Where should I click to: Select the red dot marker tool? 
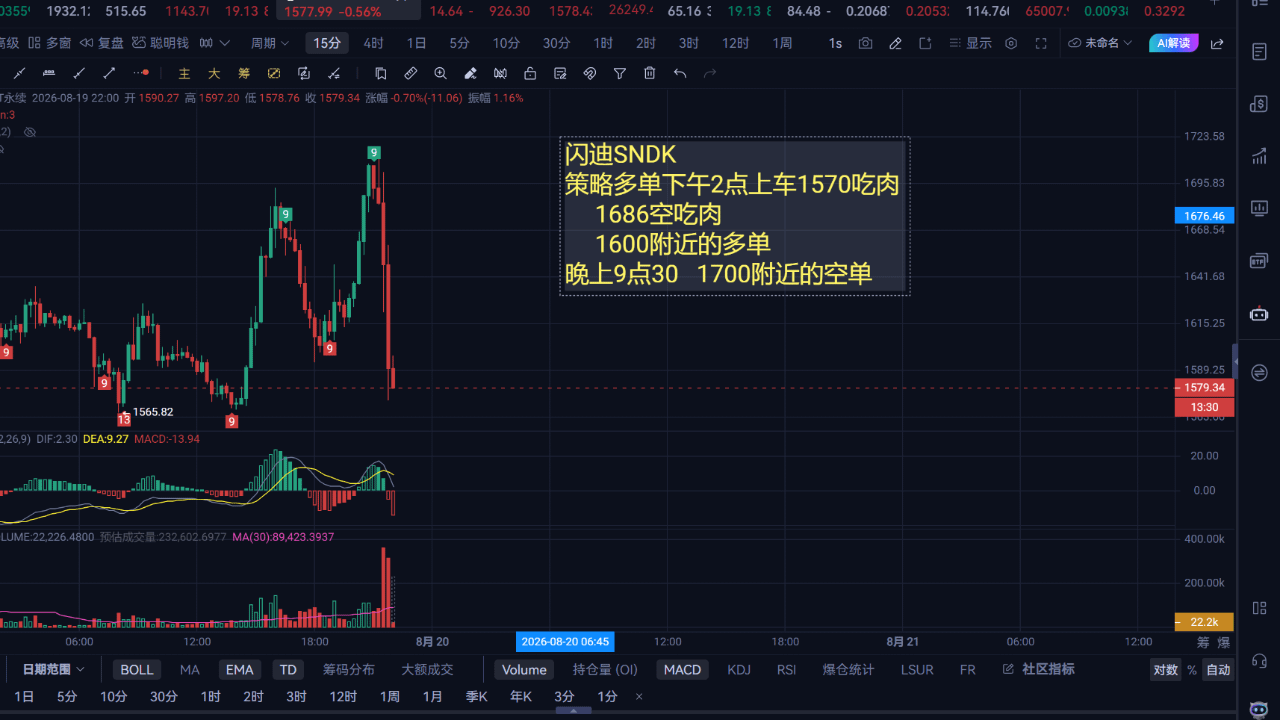(142, 73)
